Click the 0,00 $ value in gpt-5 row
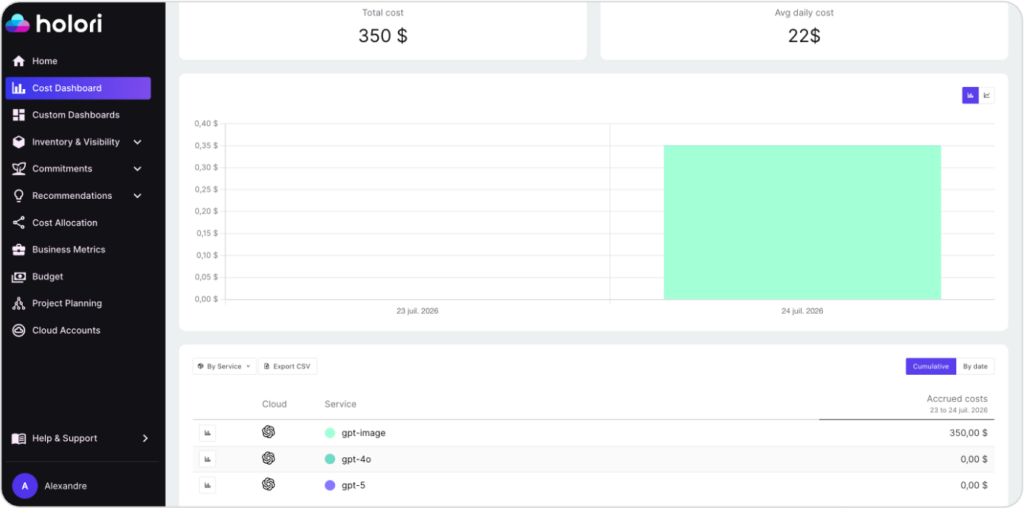1024x508 pixels. tap(974, 485)
